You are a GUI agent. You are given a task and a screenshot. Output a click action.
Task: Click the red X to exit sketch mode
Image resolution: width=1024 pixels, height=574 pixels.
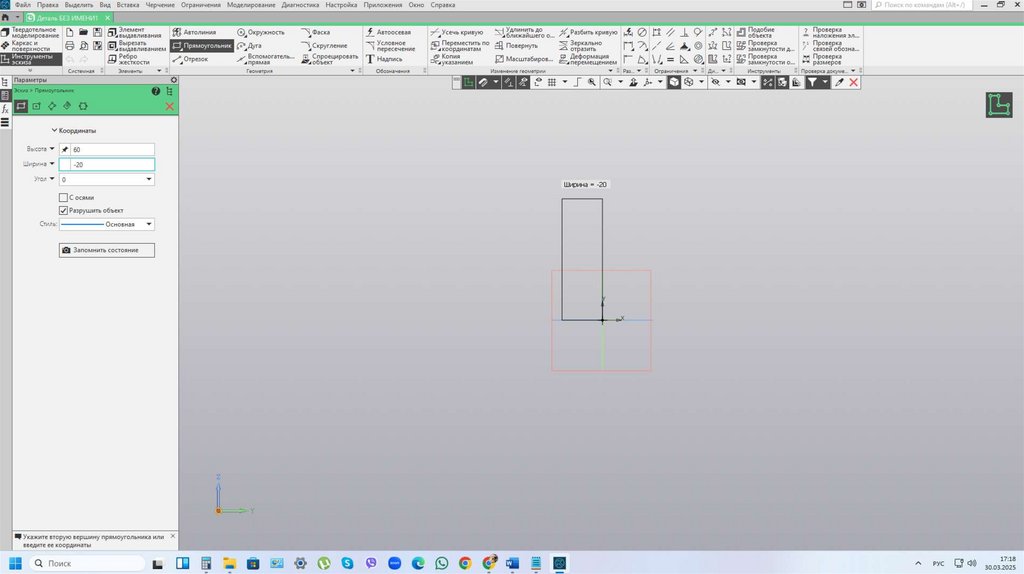tap(854, 82)
